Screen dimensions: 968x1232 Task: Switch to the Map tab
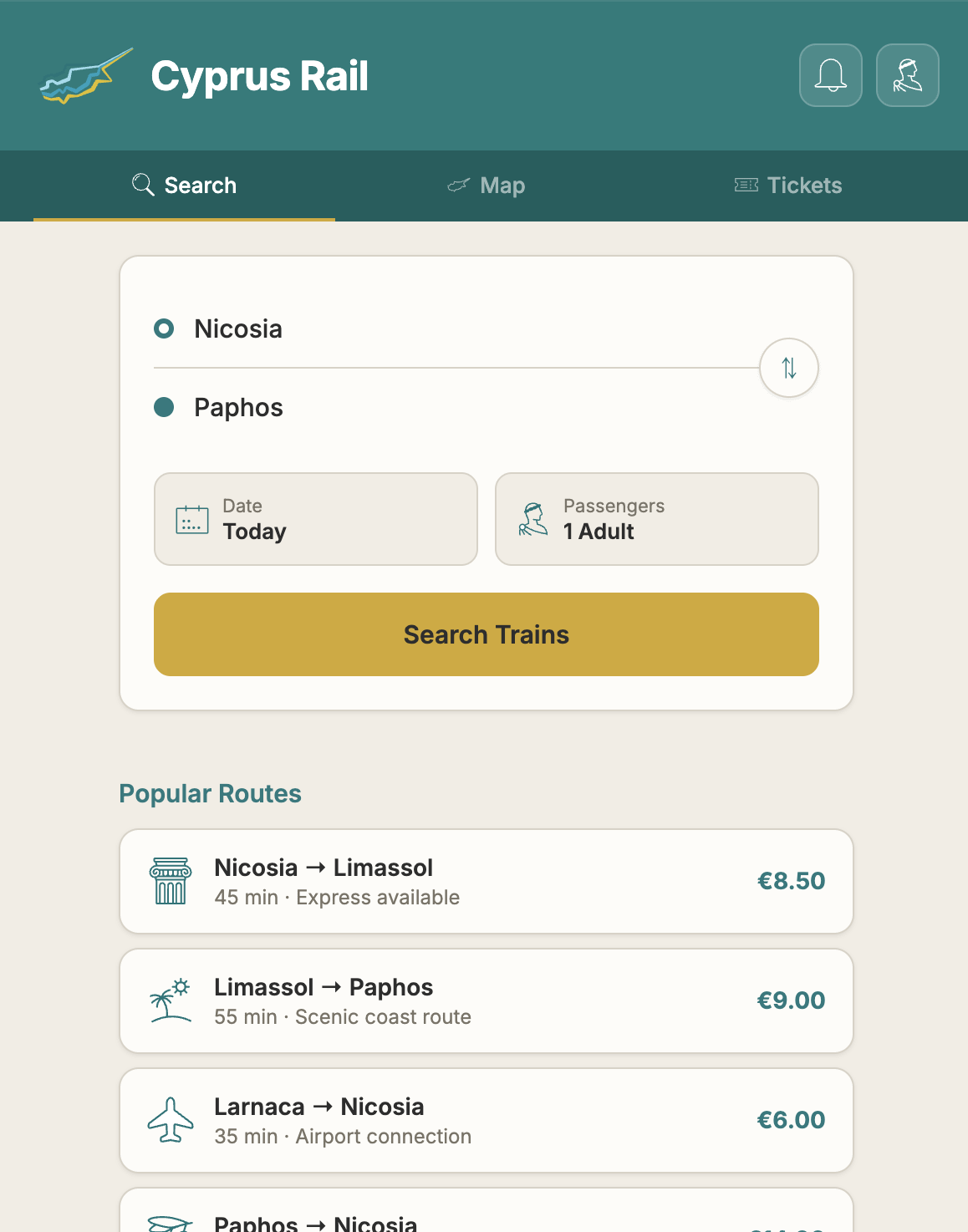click(x=487, y=186)
